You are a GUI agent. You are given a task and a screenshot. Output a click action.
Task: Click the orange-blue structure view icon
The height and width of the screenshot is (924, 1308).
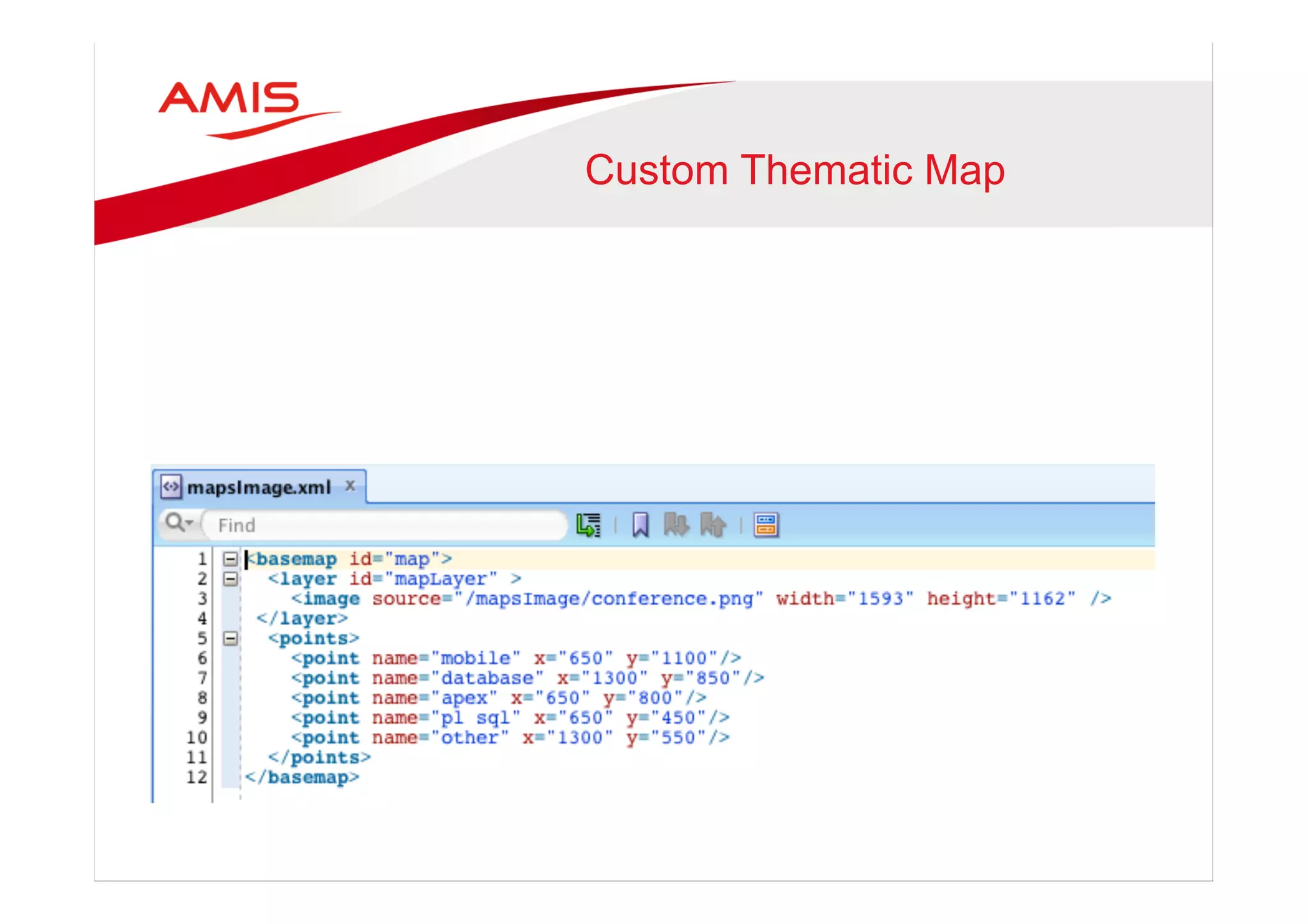tap(766, 525)
